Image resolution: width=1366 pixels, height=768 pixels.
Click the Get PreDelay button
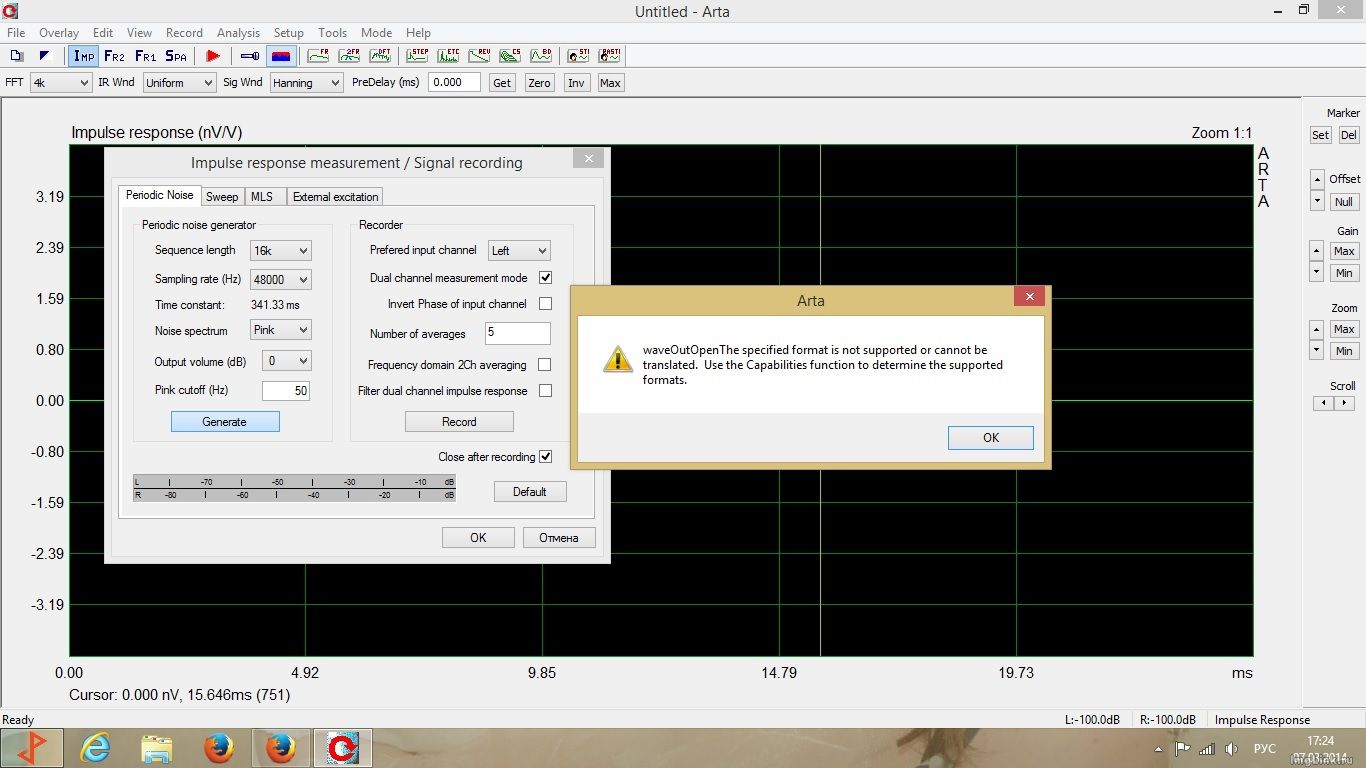[x=502, y=83]
